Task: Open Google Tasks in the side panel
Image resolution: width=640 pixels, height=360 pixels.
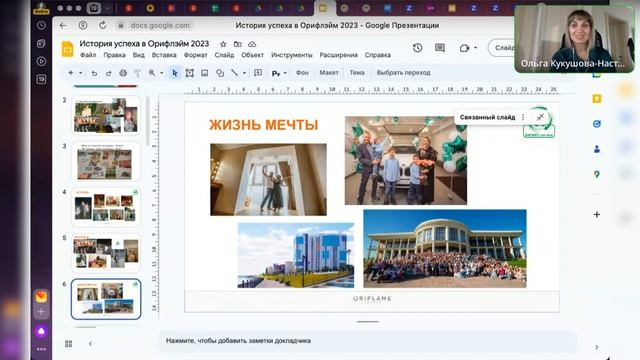Action: tap(597, 124)
